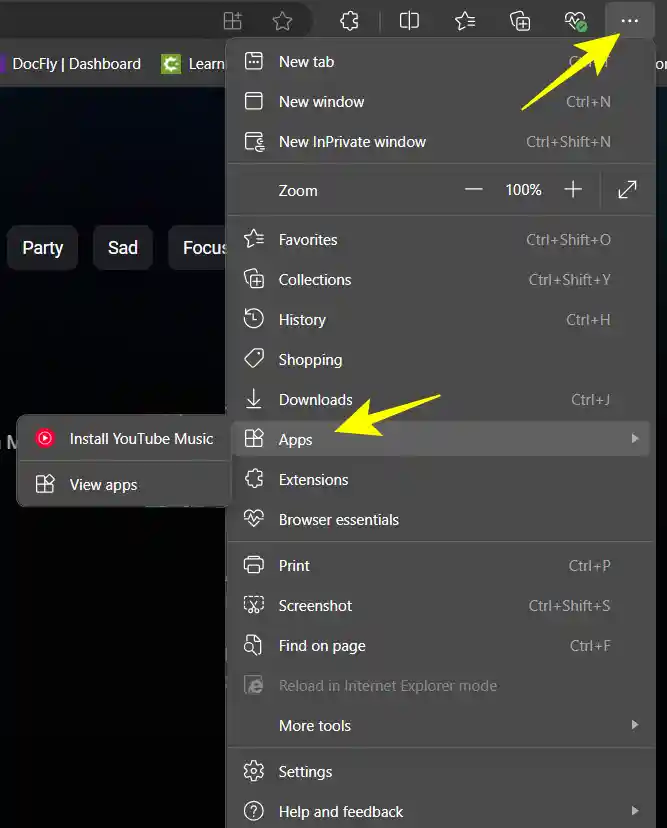Click the Favorites star icon in menu

pos(254,239)
